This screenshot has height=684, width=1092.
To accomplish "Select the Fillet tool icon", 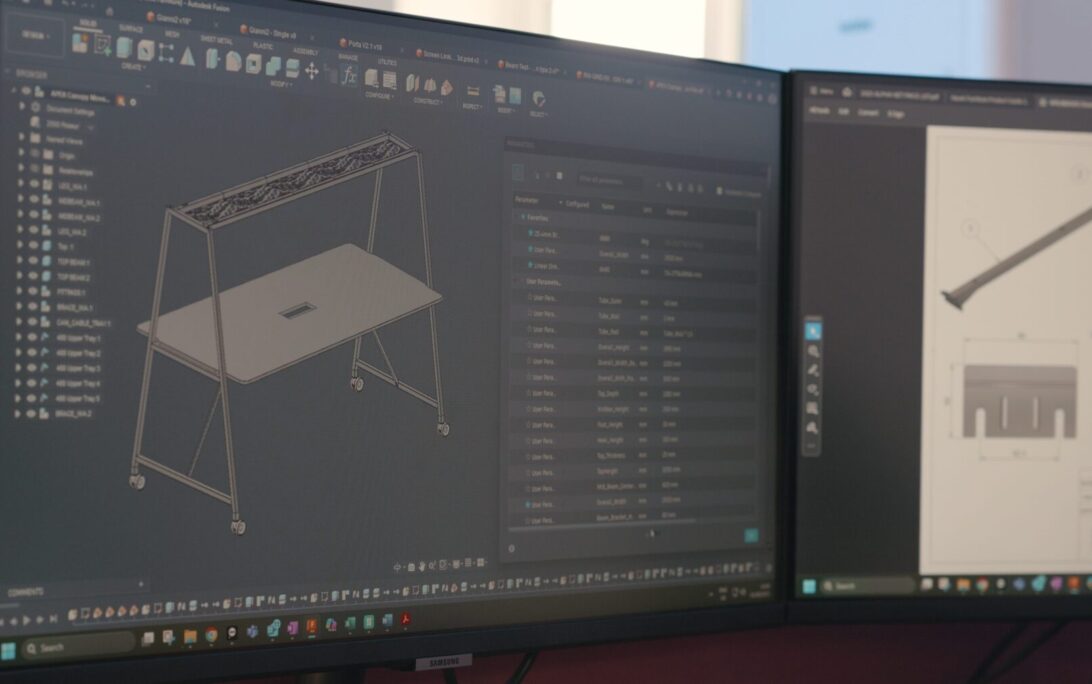I will tap(233, 61).
